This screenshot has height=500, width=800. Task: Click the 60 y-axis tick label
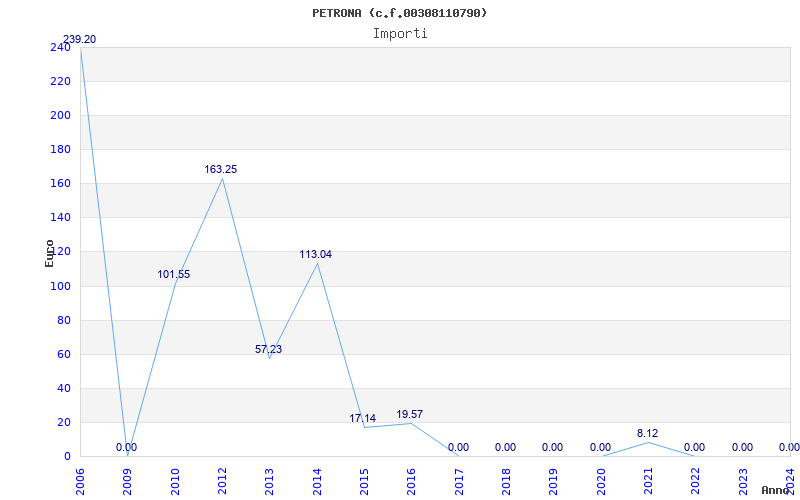point(63,355)
